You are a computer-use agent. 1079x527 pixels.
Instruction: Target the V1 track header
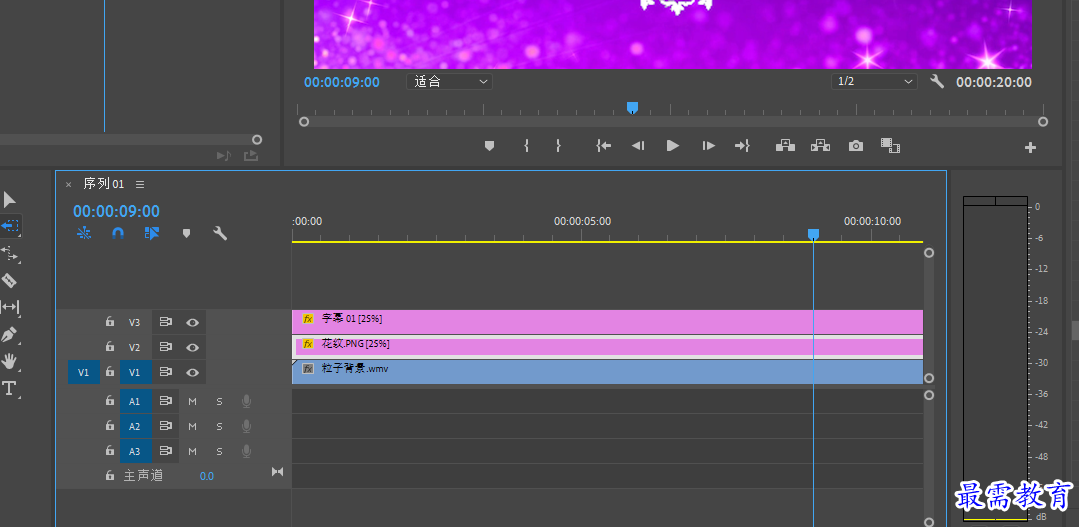(135, 372)
